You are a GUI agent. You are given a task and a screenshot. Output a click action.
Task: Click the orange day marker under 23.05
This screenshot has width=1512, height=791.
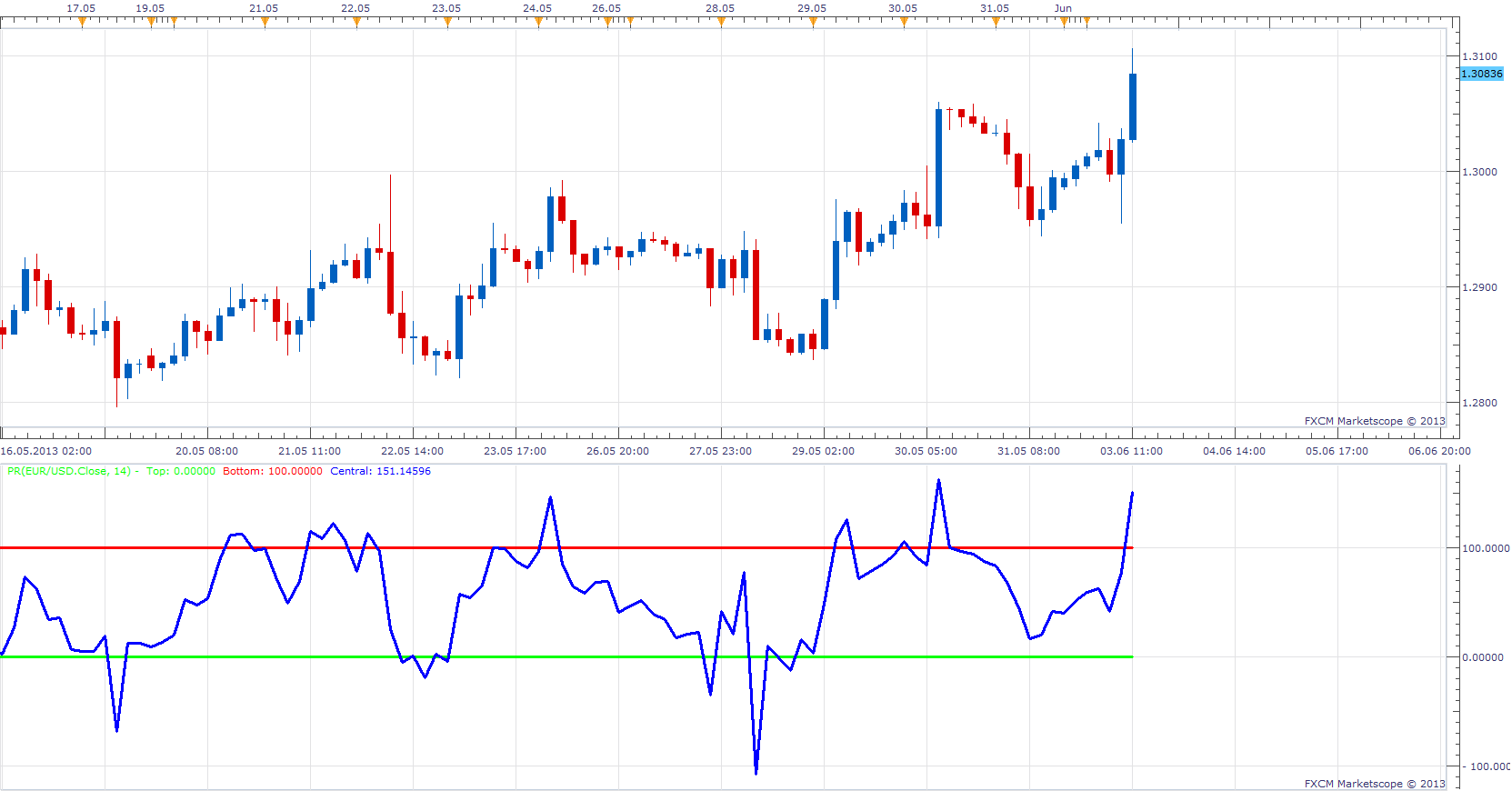point(447,23)
